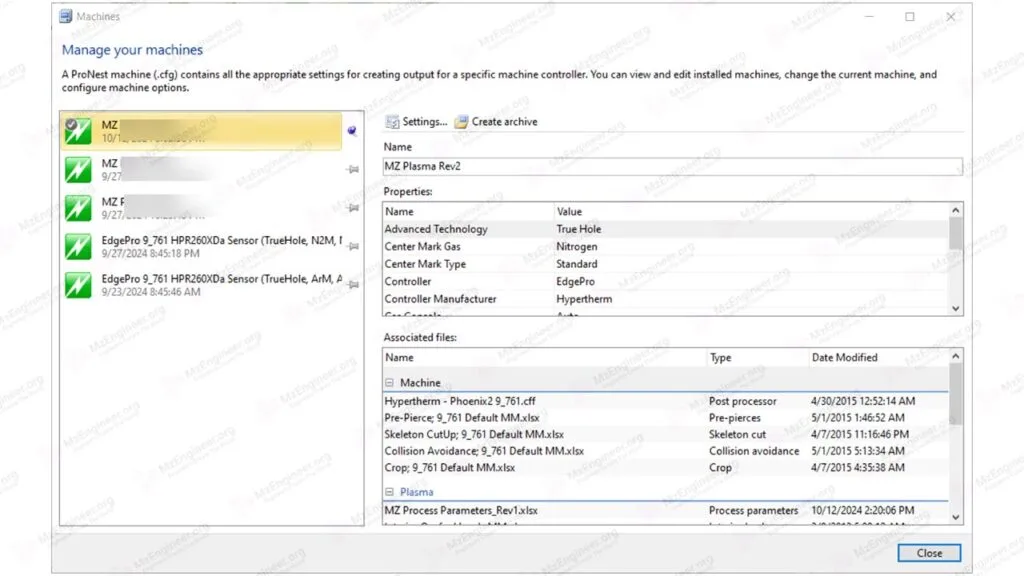Click the Settings gear icon above the Name field
This screenshot has height=576, width=1024.
pyautogui.click(x=394, y=121)
